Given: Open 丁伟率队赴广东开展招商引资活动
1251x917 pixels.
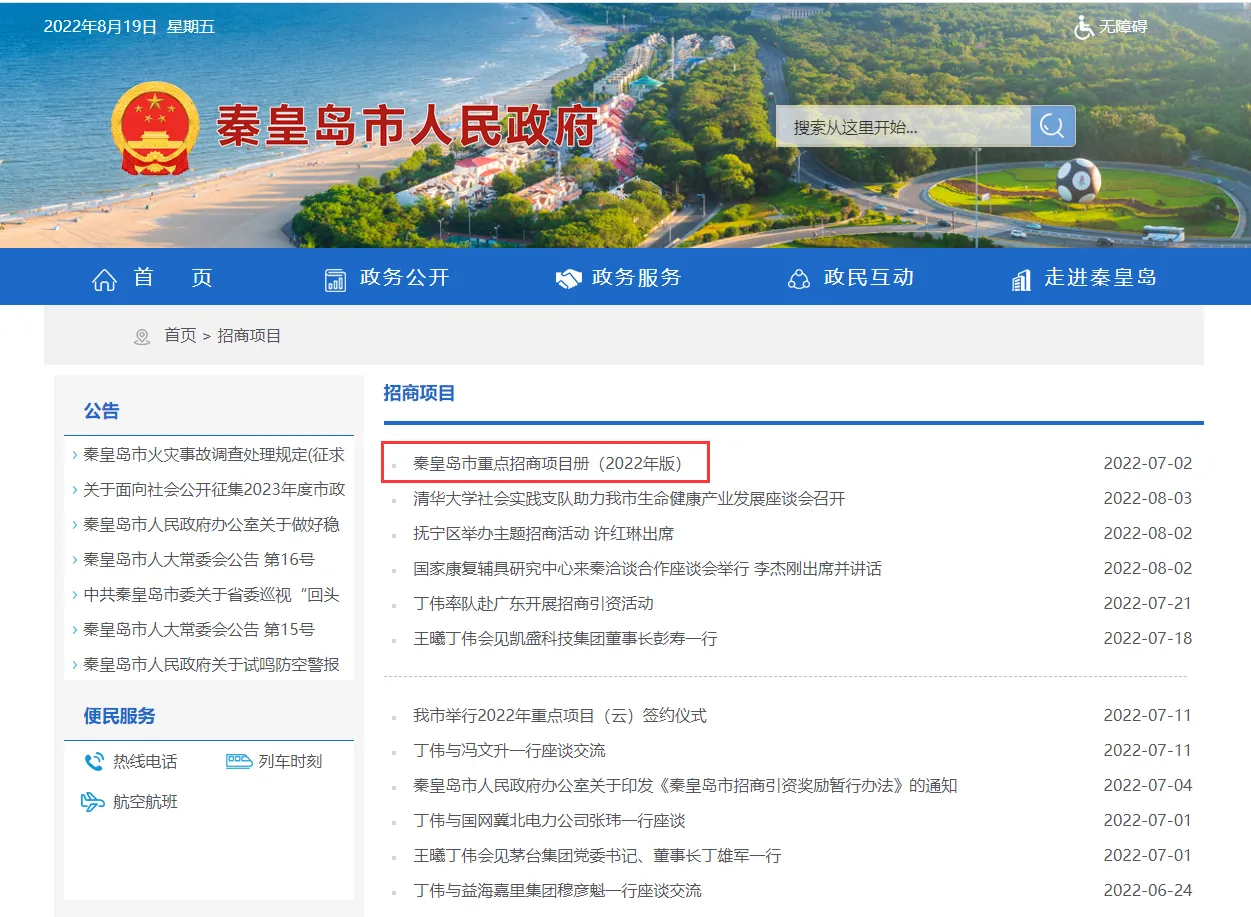Looking at the screenshot, I should tap(533, 603).
